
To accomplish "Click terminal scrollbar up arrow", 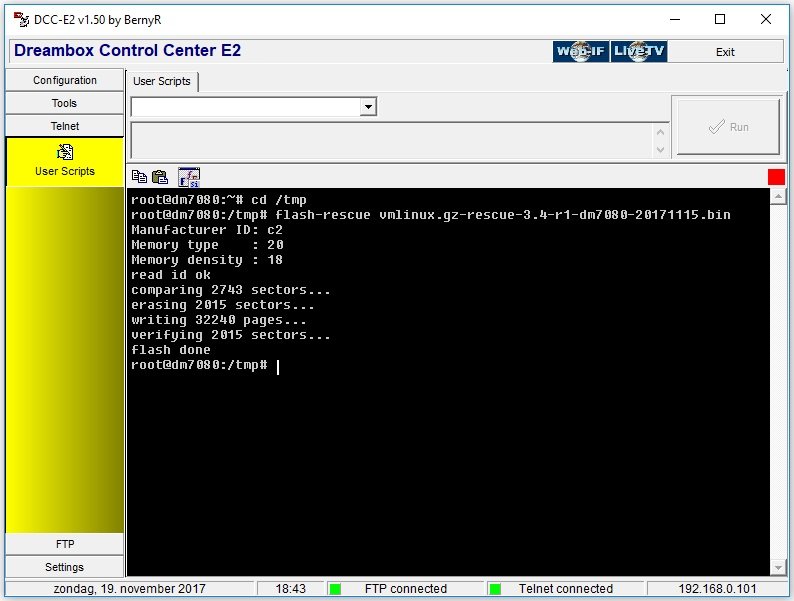I will pyautogui.click(x=778, y=196).
